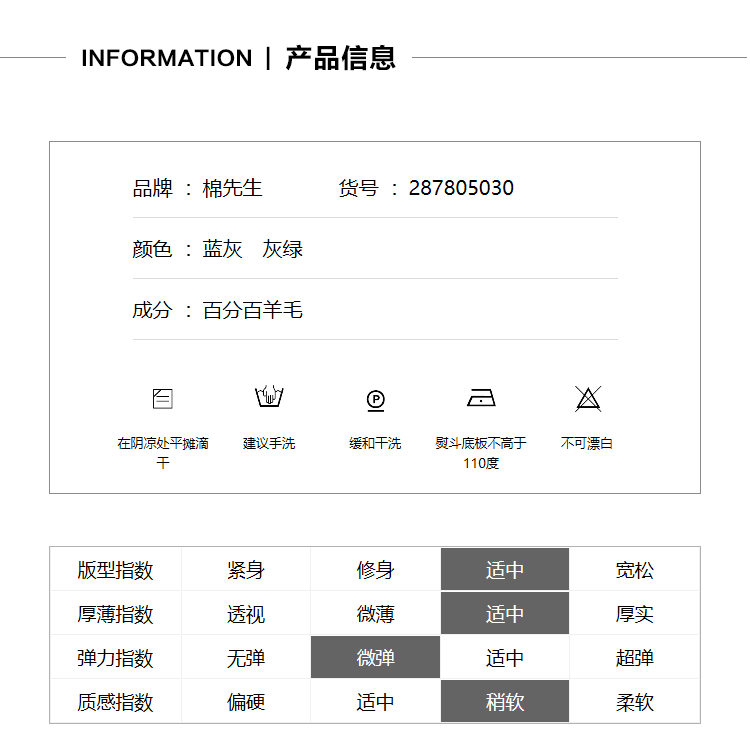Click the 成分 label

[x=152, y=310]
